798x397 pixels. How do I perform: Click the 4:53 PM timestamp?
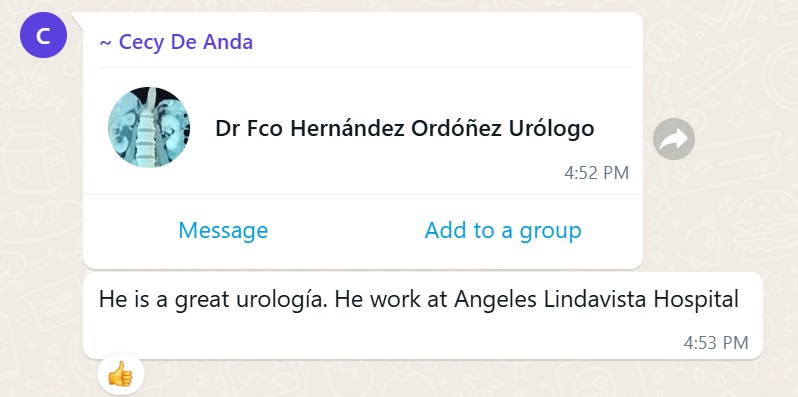click(716, 343)
